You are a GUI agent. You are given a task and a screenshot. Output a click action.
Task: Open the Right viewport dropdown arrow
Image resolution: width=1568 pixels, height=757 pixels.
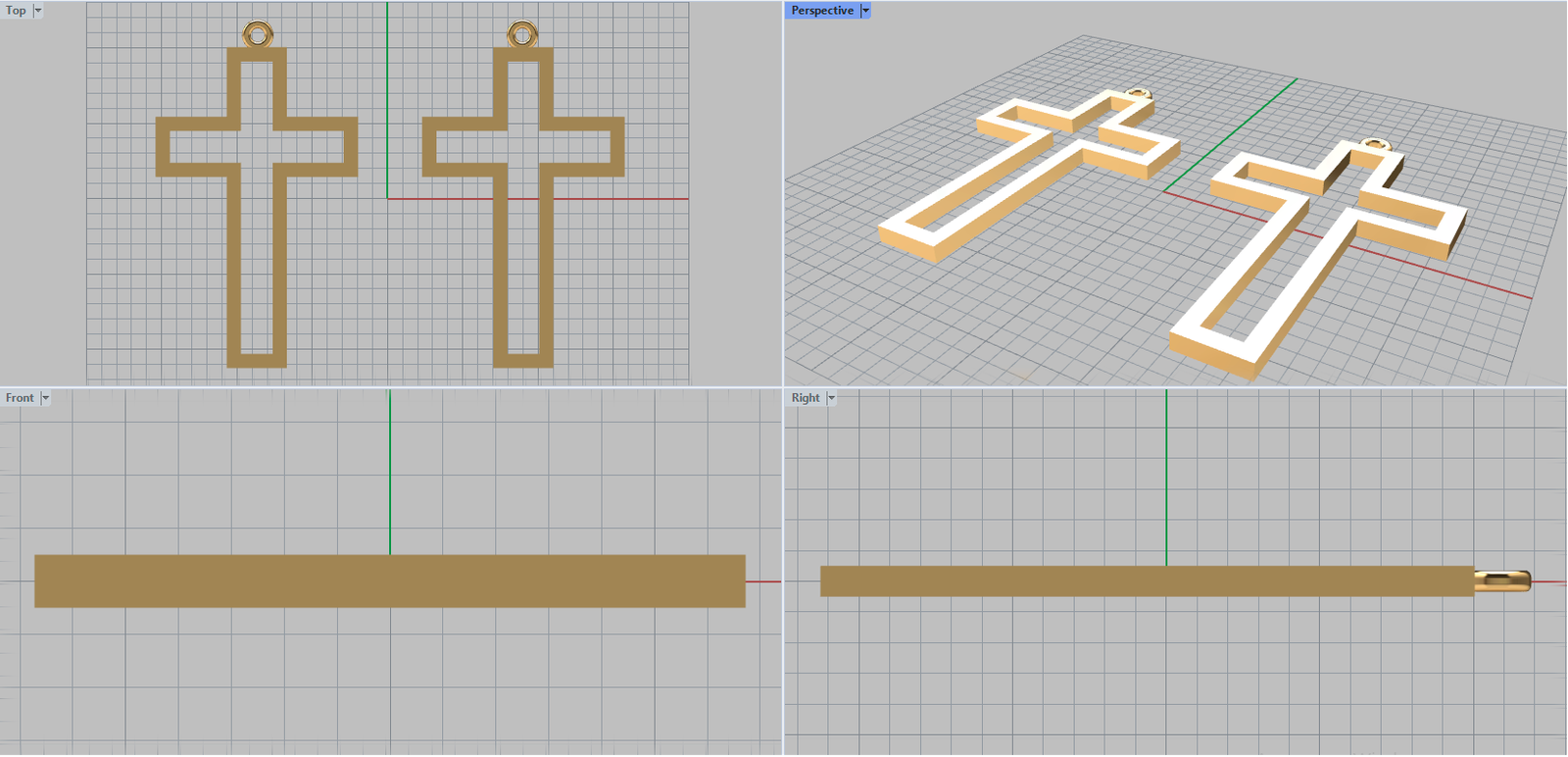click(831, 398)
